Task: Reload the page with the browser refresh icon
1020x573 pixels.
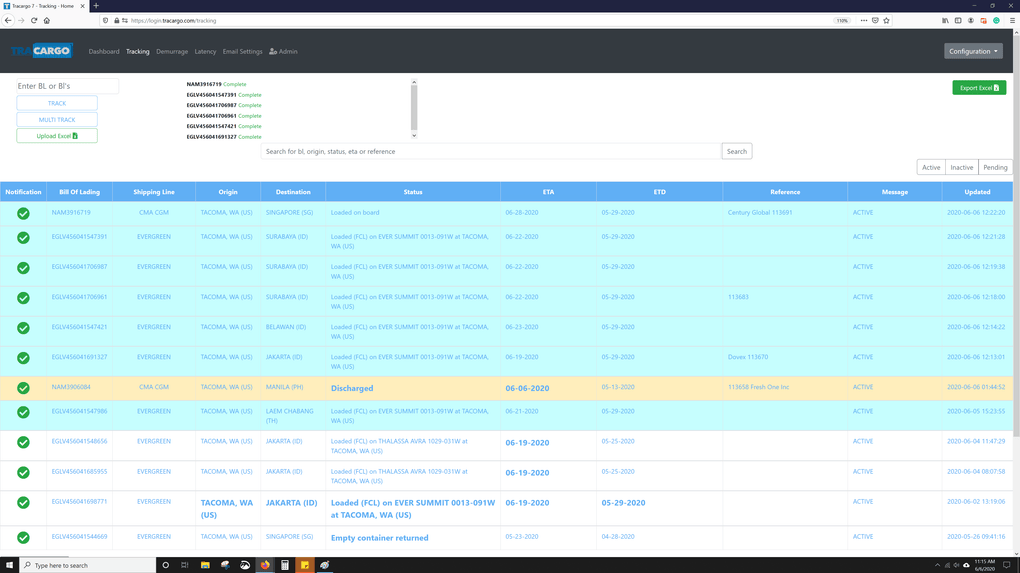Action: pos(34,20)
